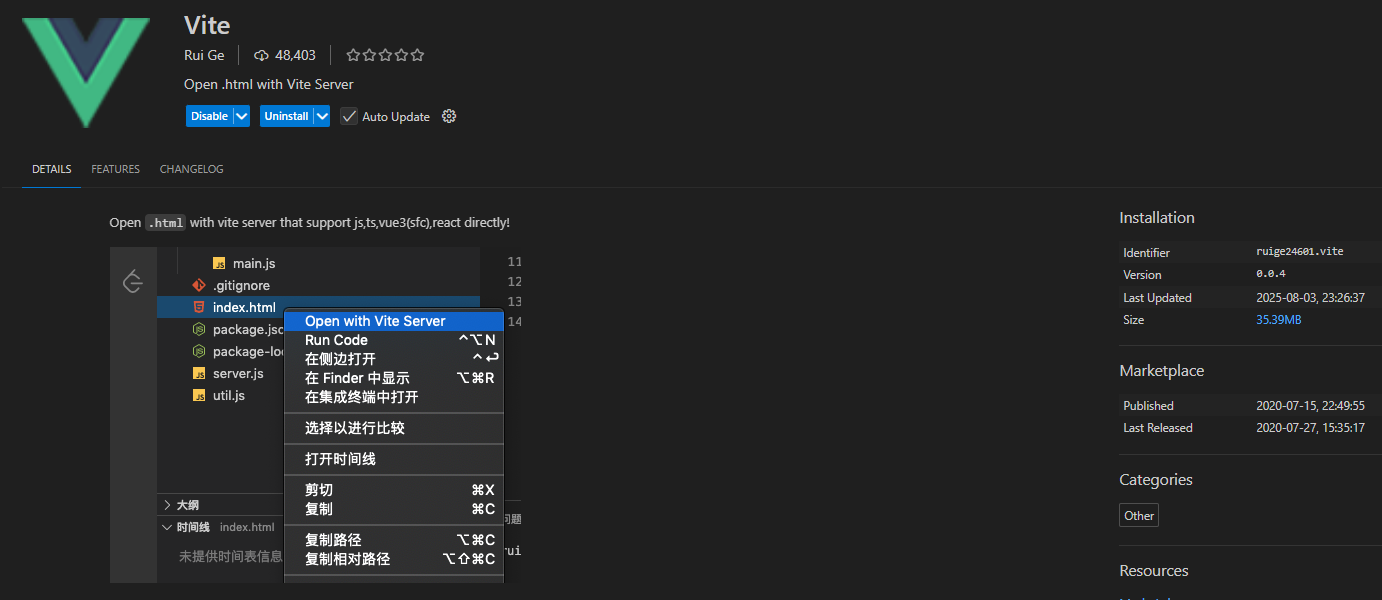
Task: Click Last Released date 2020-07-27, 15:35:17
Action: [1310, 428]
